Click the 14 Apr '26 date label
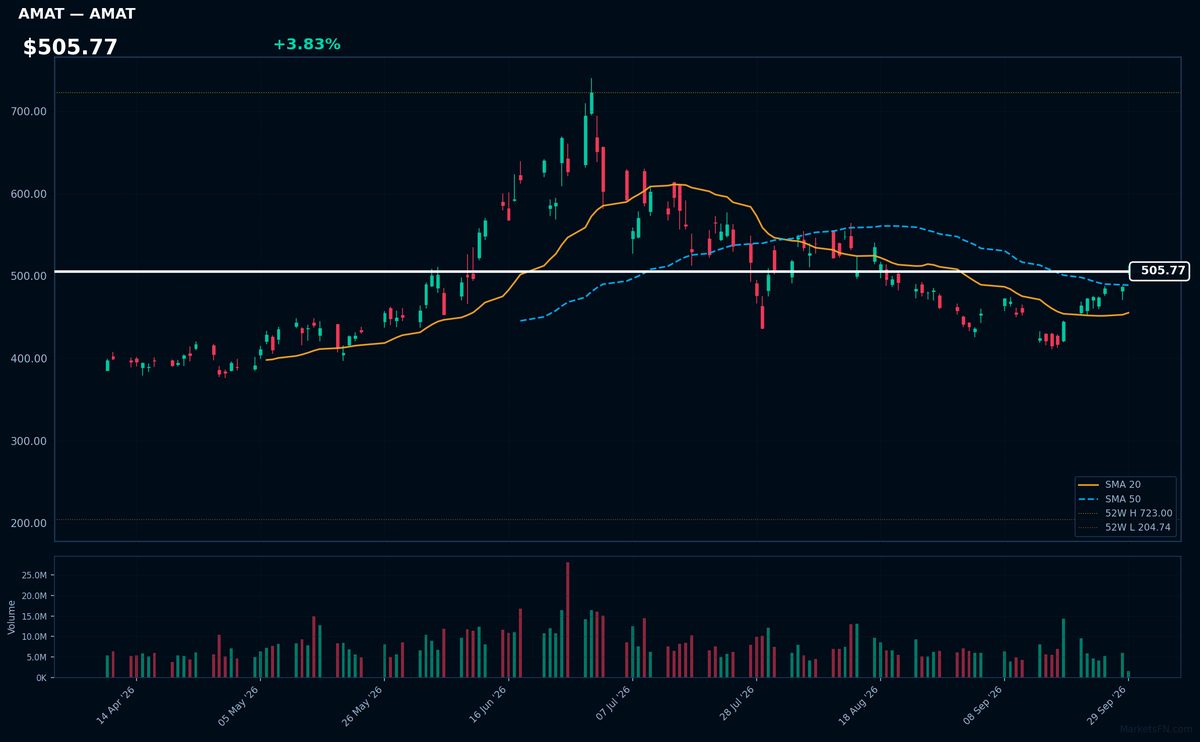 coord(116,706)
